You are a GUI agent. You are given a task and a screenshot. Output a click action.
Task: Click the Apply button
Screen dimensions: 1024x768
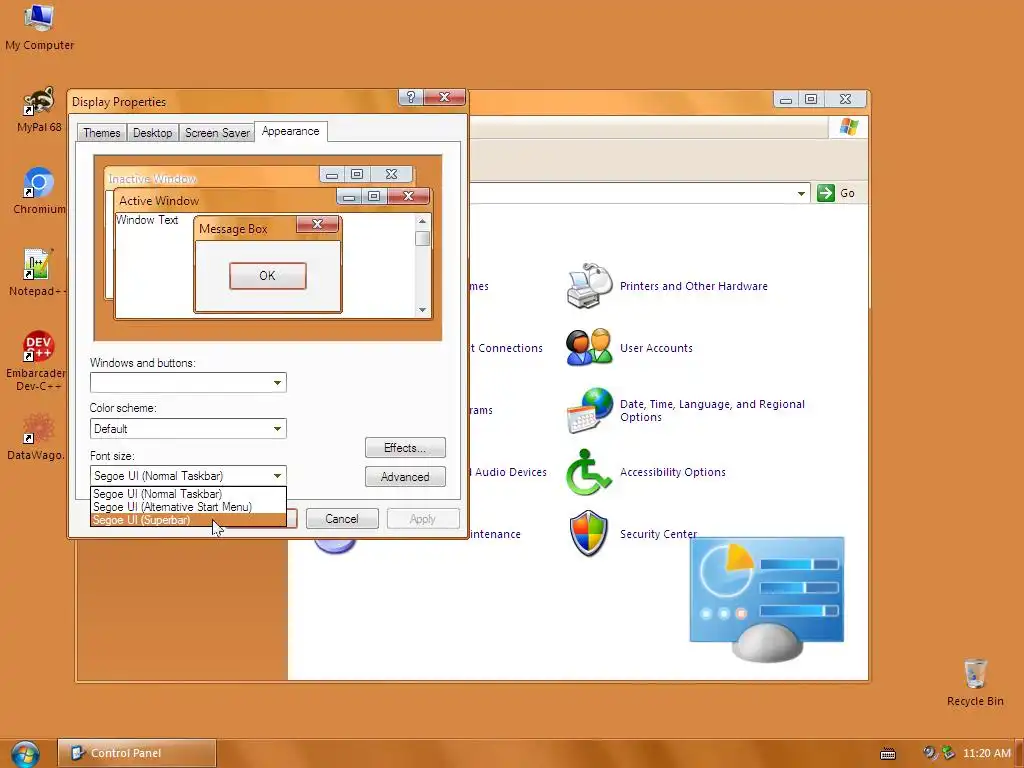click(x=423, y=519)
